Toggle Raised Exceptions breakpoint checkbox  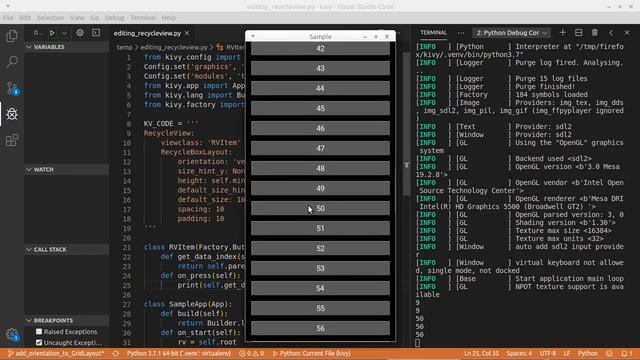click(x=39, y=332)
